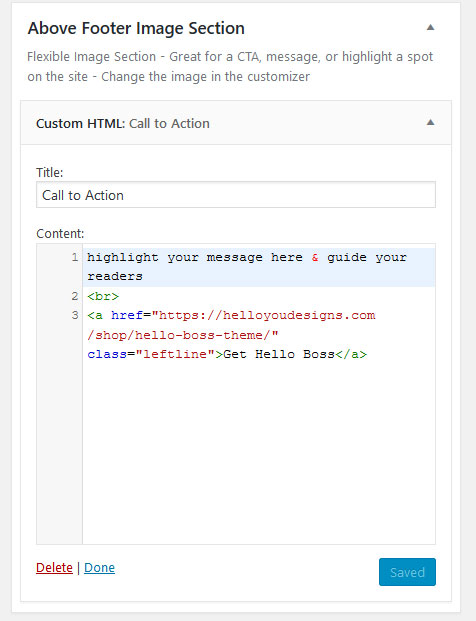Place cursor in "Get Hello Boss" text
Image resolution: width=476 pixels, height=621 pixels.
click(x=279, y=354)
